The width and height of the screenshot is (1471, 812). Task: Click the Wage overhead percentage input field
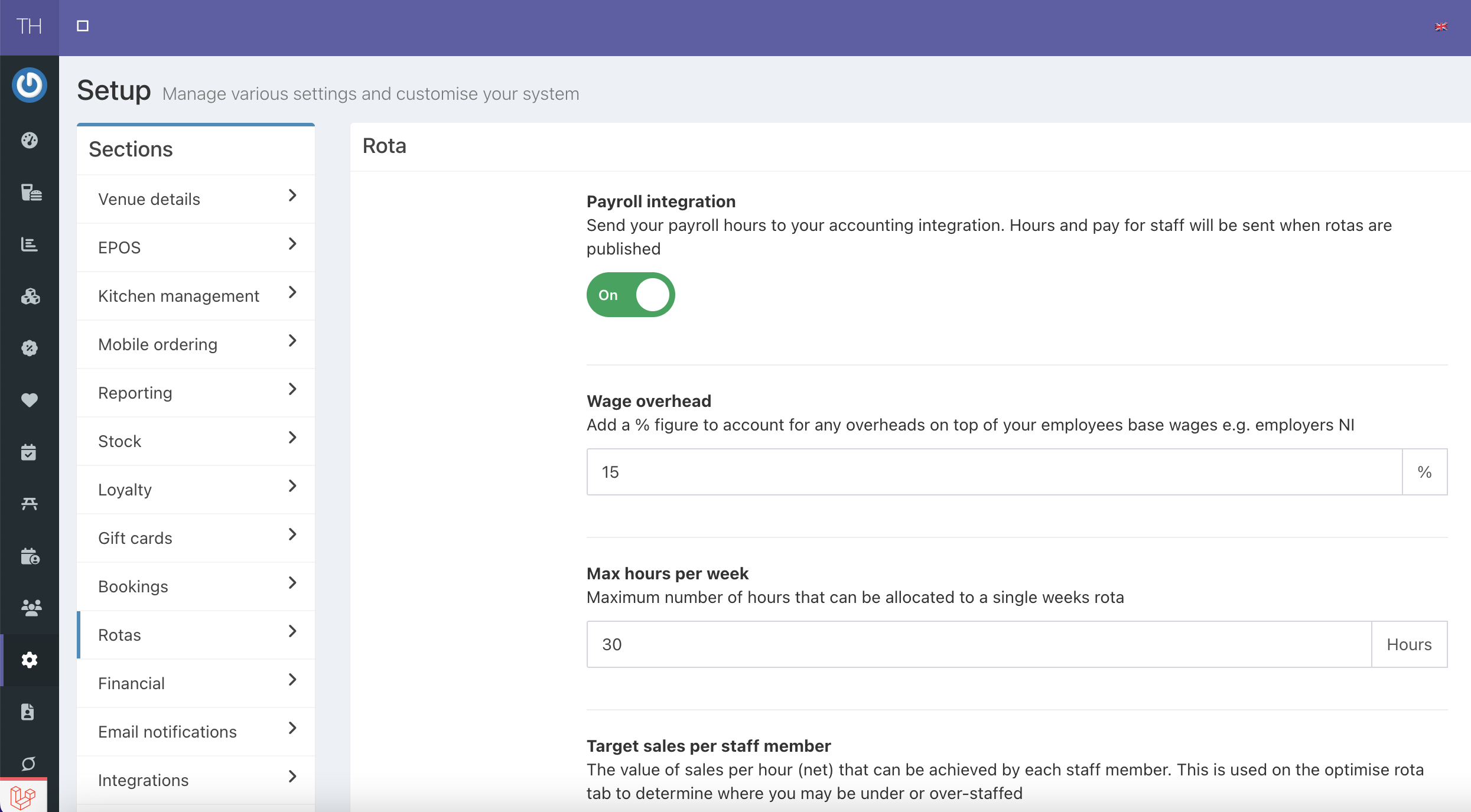994,472
